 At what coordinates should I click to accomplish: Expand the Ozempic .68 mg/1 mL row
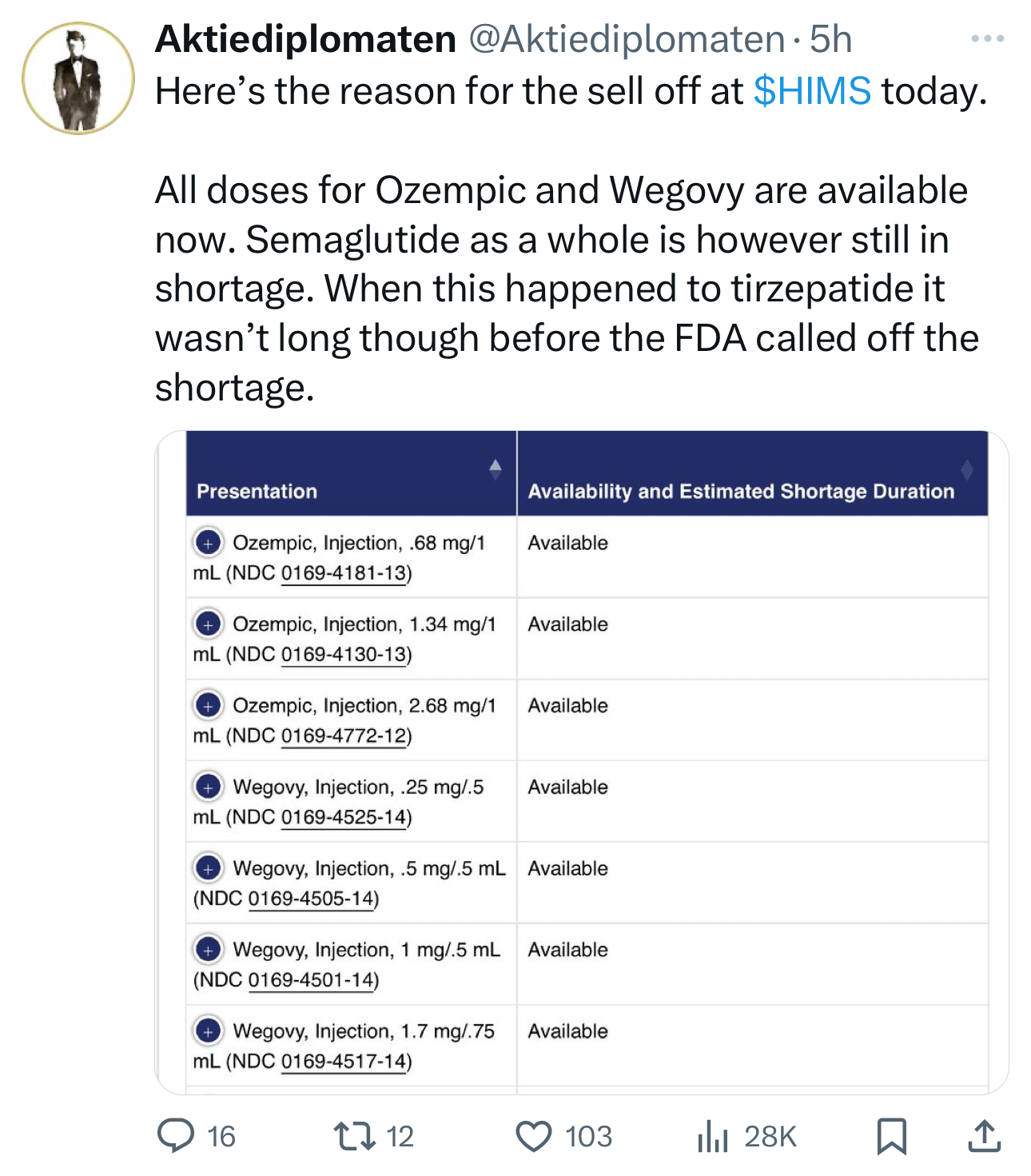click(208, 543)
